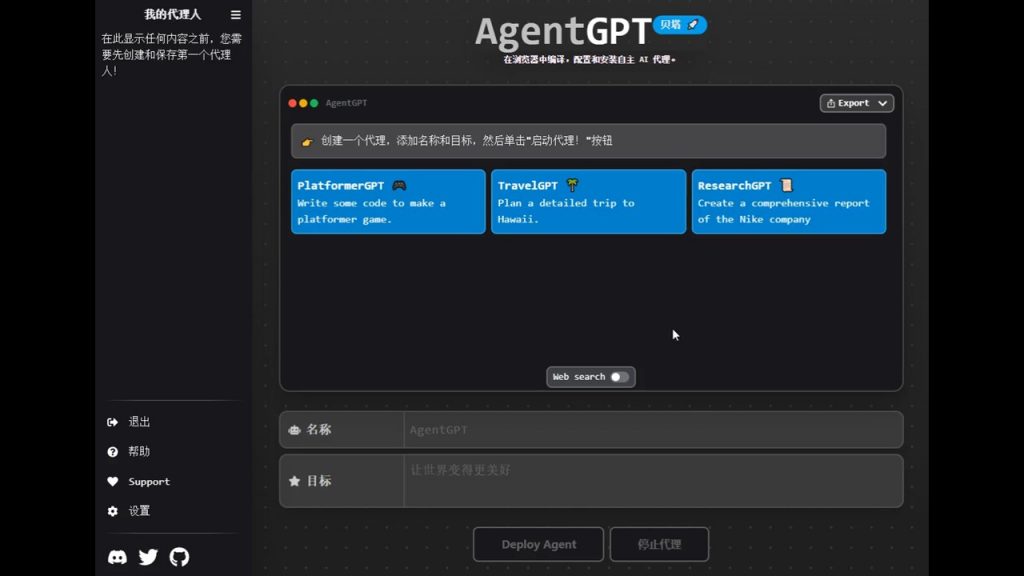Click the empty-agents notice in sidebar
1024x576 pixels.
tap(172, 55)
